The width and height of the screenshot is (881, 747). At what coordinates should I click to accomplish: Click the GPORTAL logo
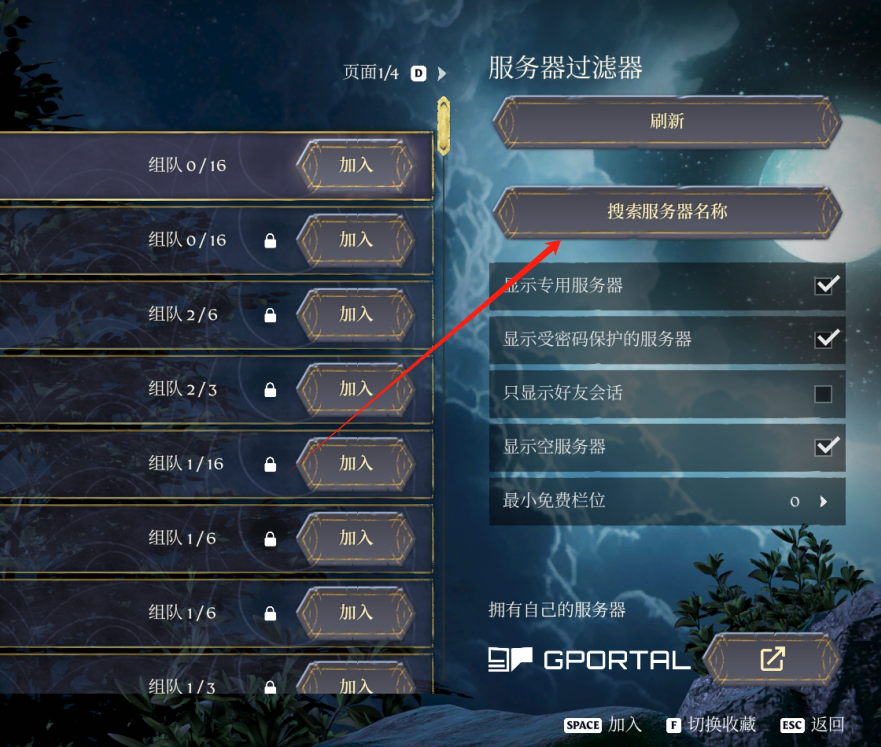589,659
